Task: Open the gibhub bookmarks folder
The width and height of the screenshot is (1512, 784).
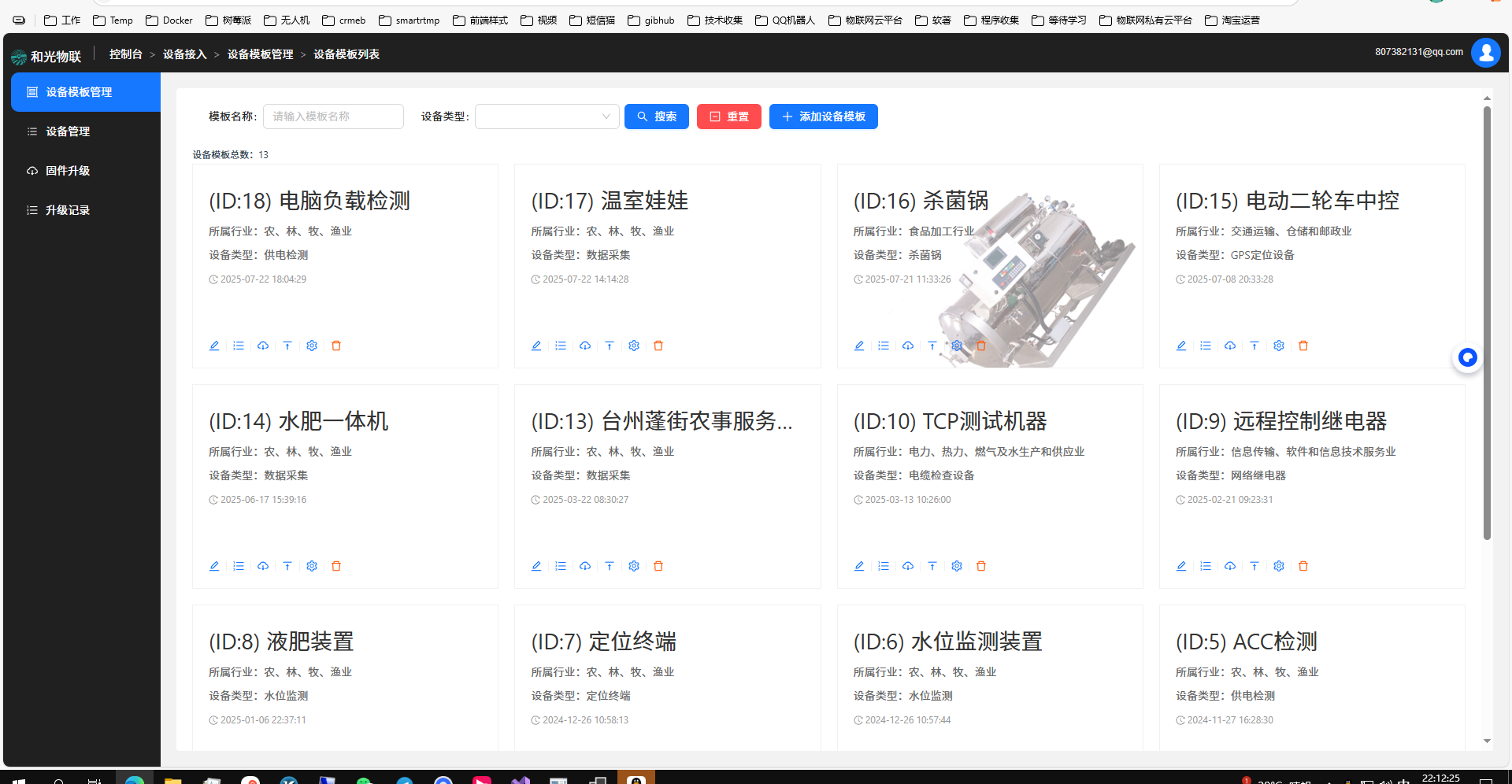Action: coord(651,20)
